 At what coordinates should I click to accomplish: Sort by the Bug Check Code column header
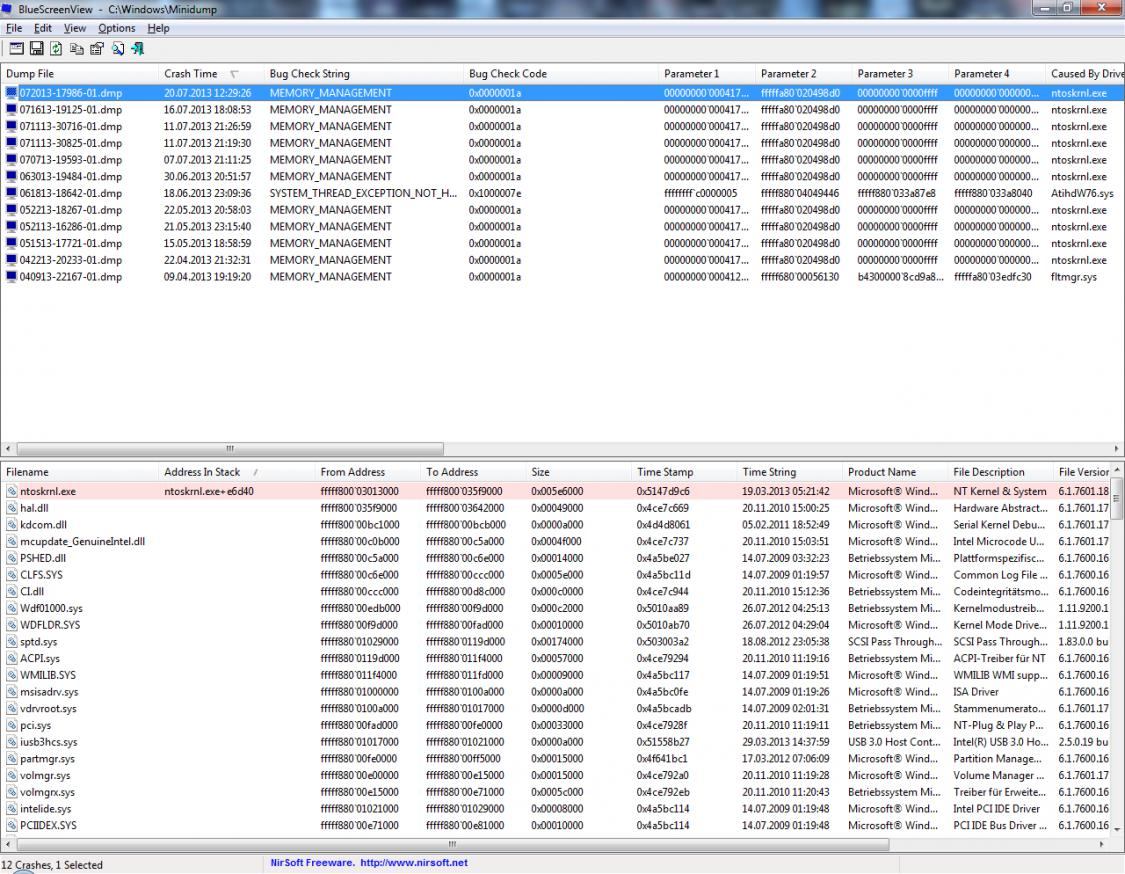561,73
